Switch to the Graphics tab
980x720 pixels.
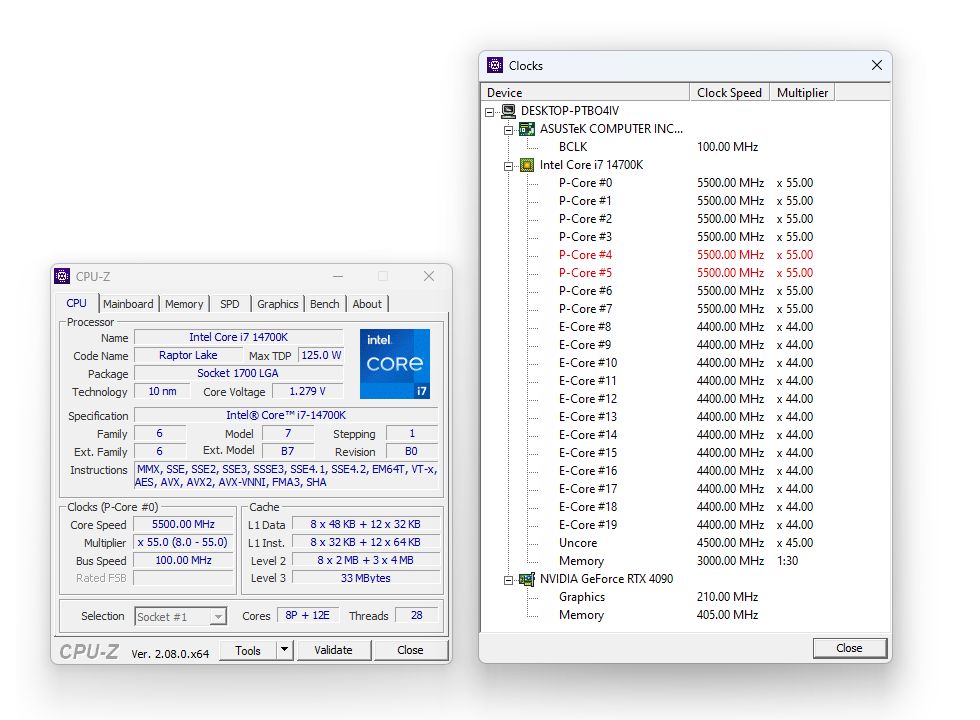278,304
